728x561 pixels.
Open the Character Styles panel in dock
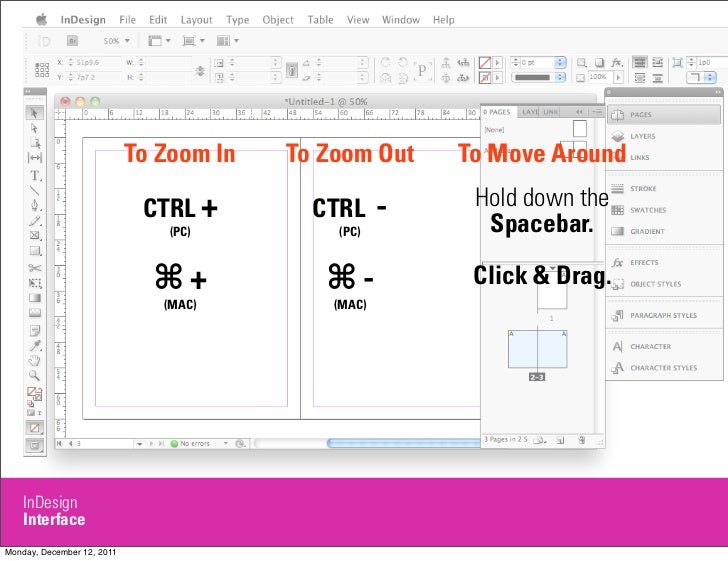coord(664,368)
